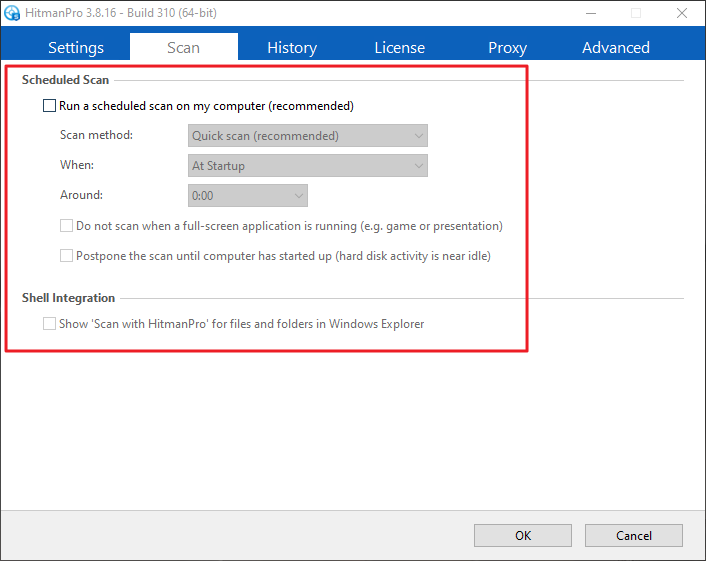Click the 'Around:' label
This screenshot has width=706, height=561.
pos(81,195)
